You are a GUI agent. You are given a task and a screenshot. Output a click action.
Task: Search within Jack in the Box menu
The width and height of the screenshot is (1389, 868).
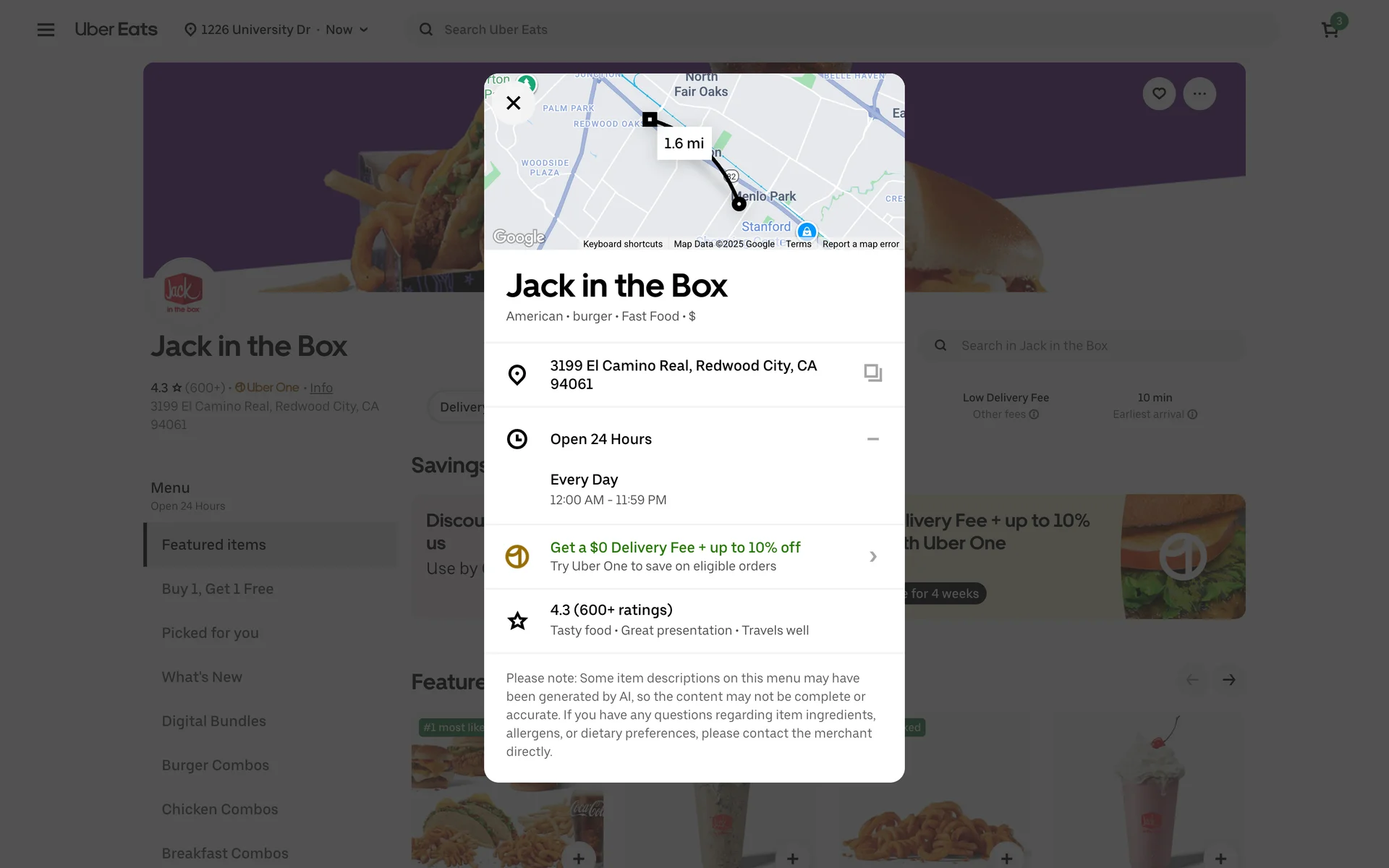[1082, 346]
